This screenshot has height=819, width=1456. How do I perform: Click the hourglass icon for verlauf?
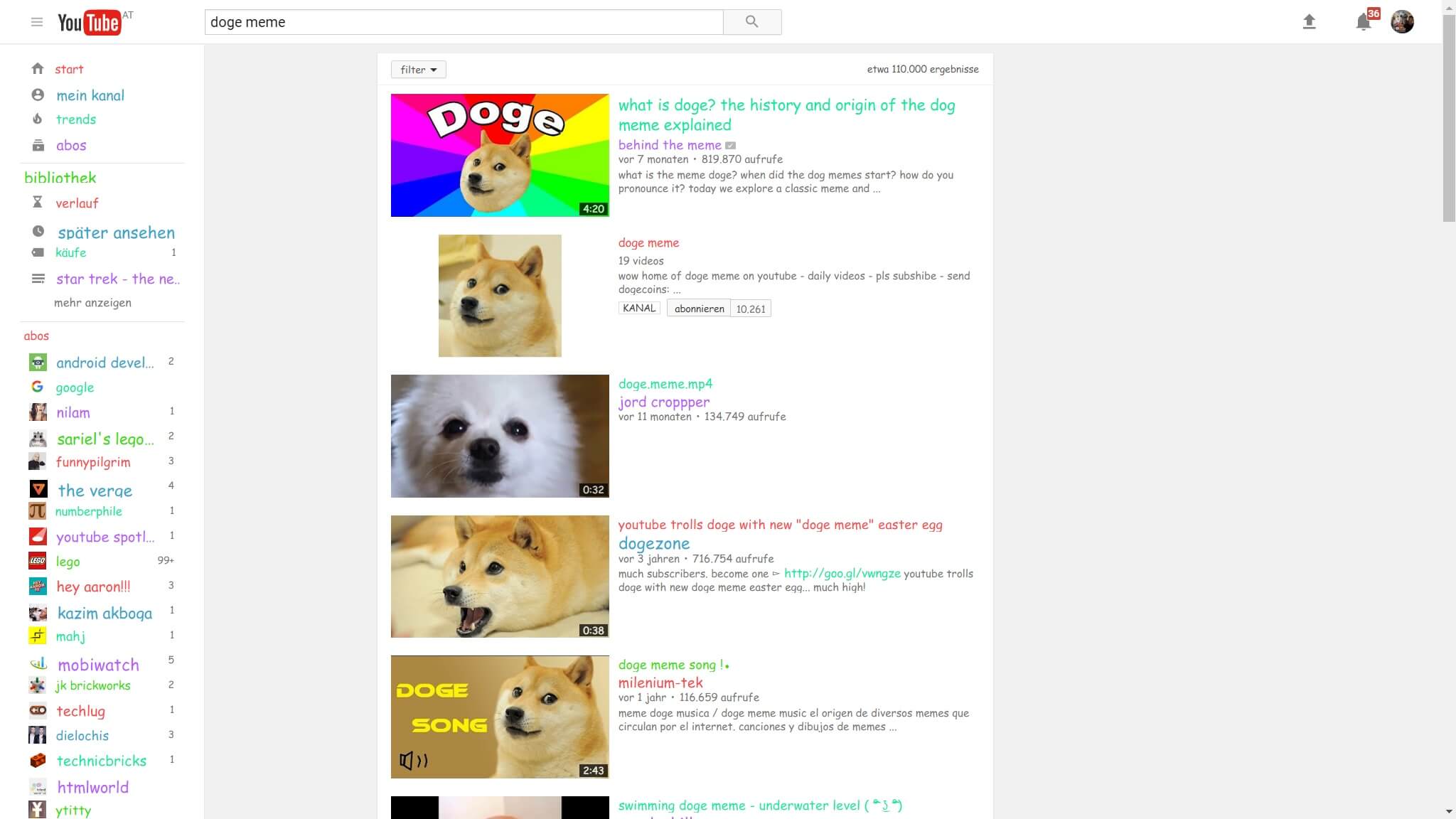tap(38, 203)
